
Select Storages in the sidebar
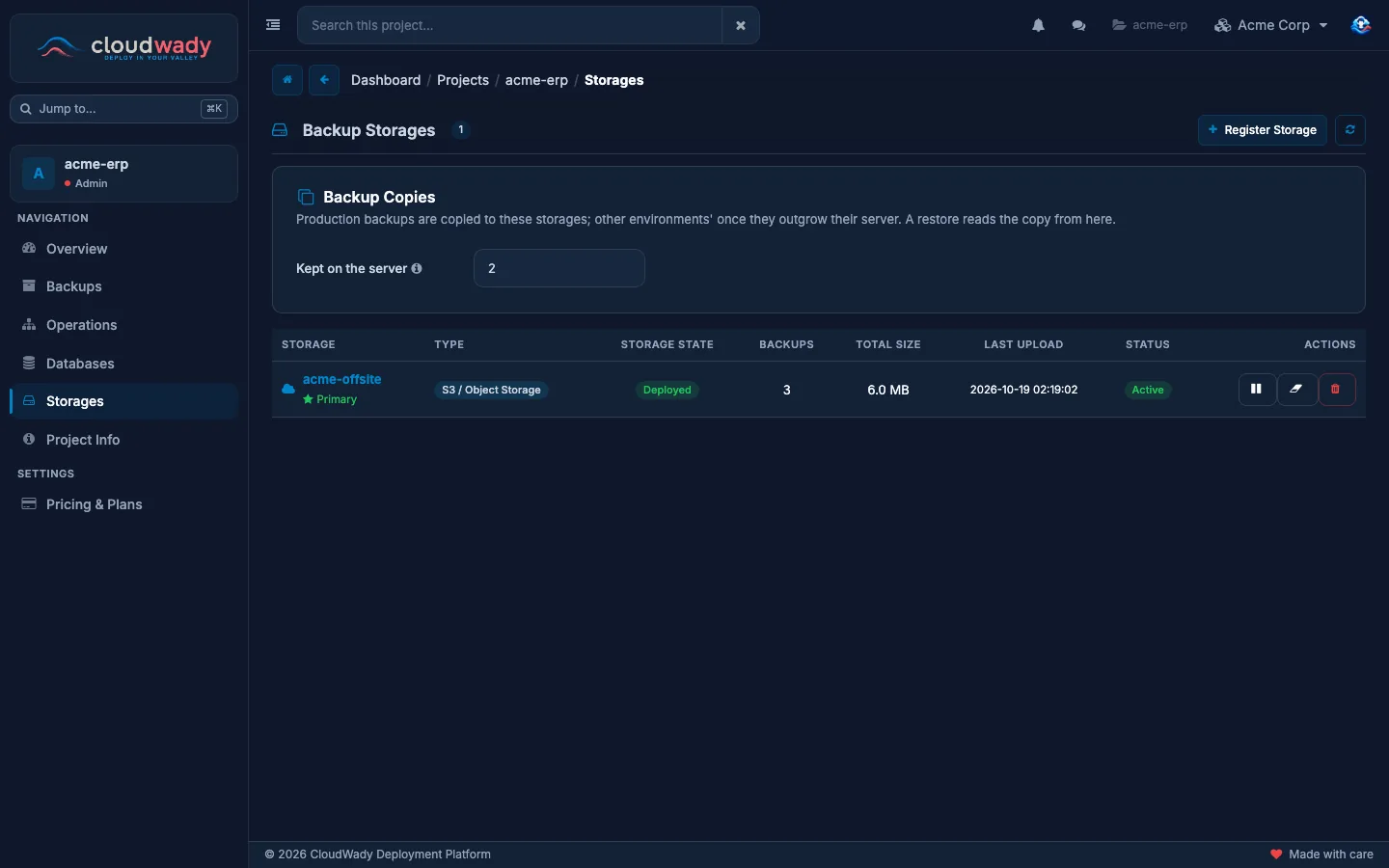(x=123, y=401)
